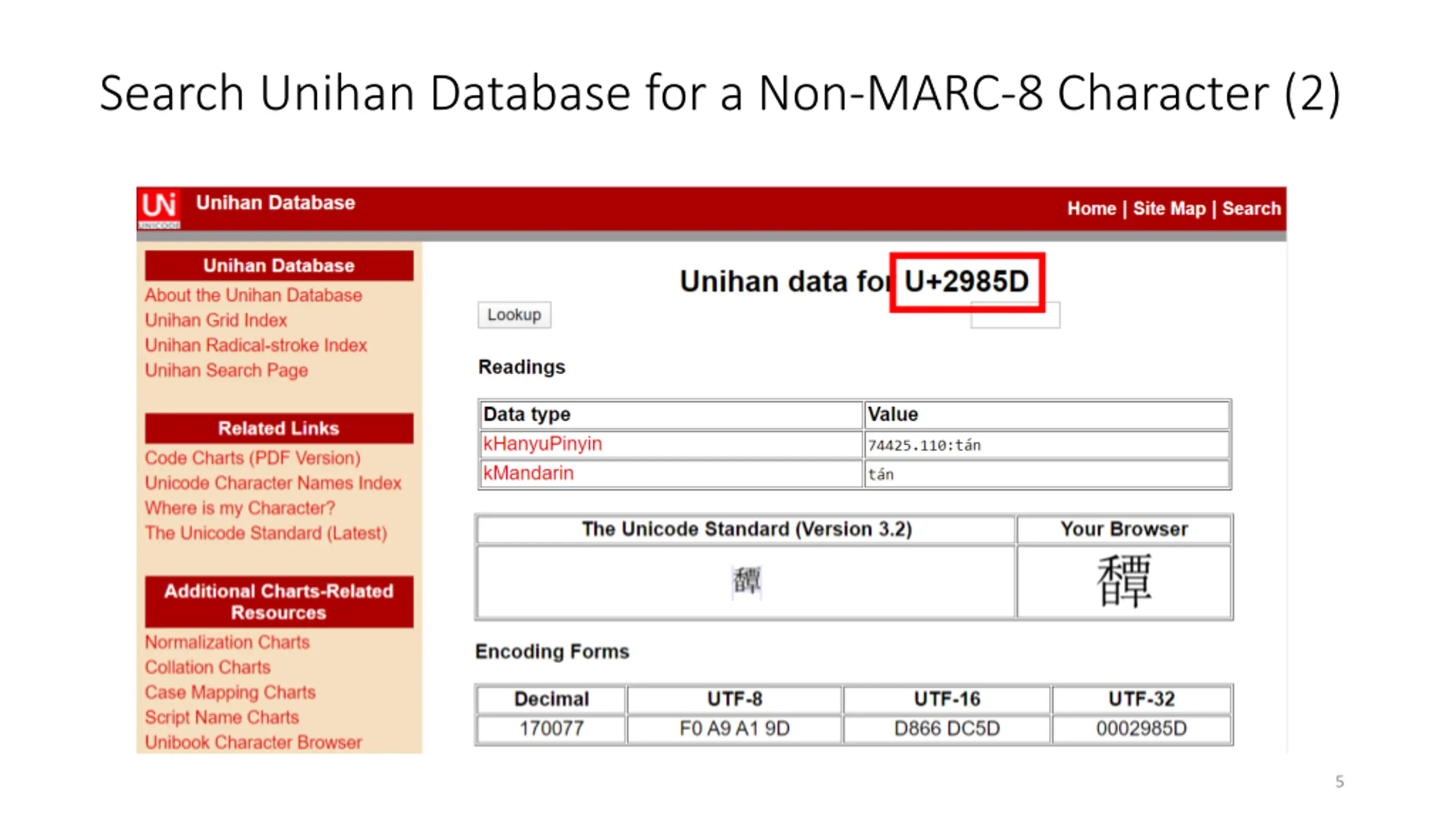Screen dimensions: 1456x819
Task: Open Script Name Charts link
Action: pos(222,717)
